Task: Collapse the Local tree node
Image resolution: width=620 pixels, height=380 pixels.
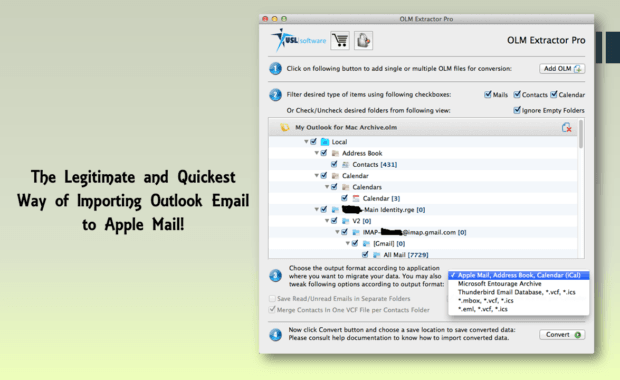Action: click(306, 142)
